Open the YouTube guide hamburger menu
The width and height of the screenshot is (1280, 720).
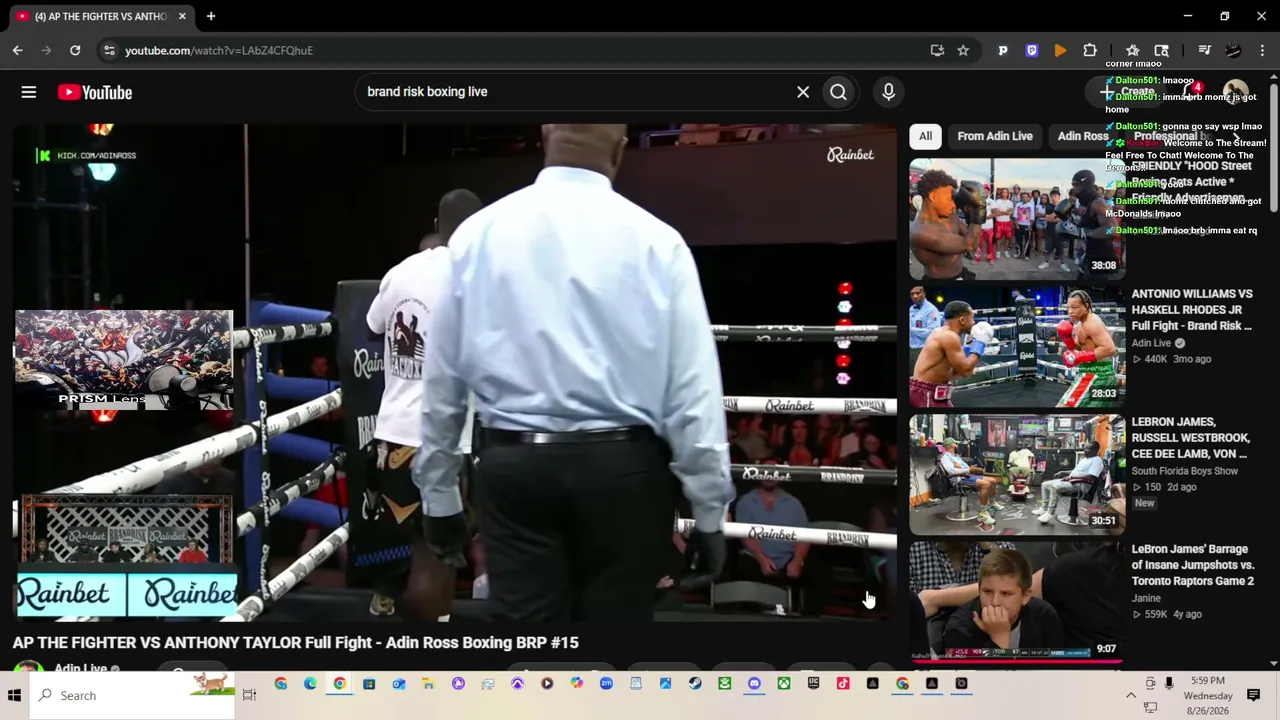[x=29, y=92]
